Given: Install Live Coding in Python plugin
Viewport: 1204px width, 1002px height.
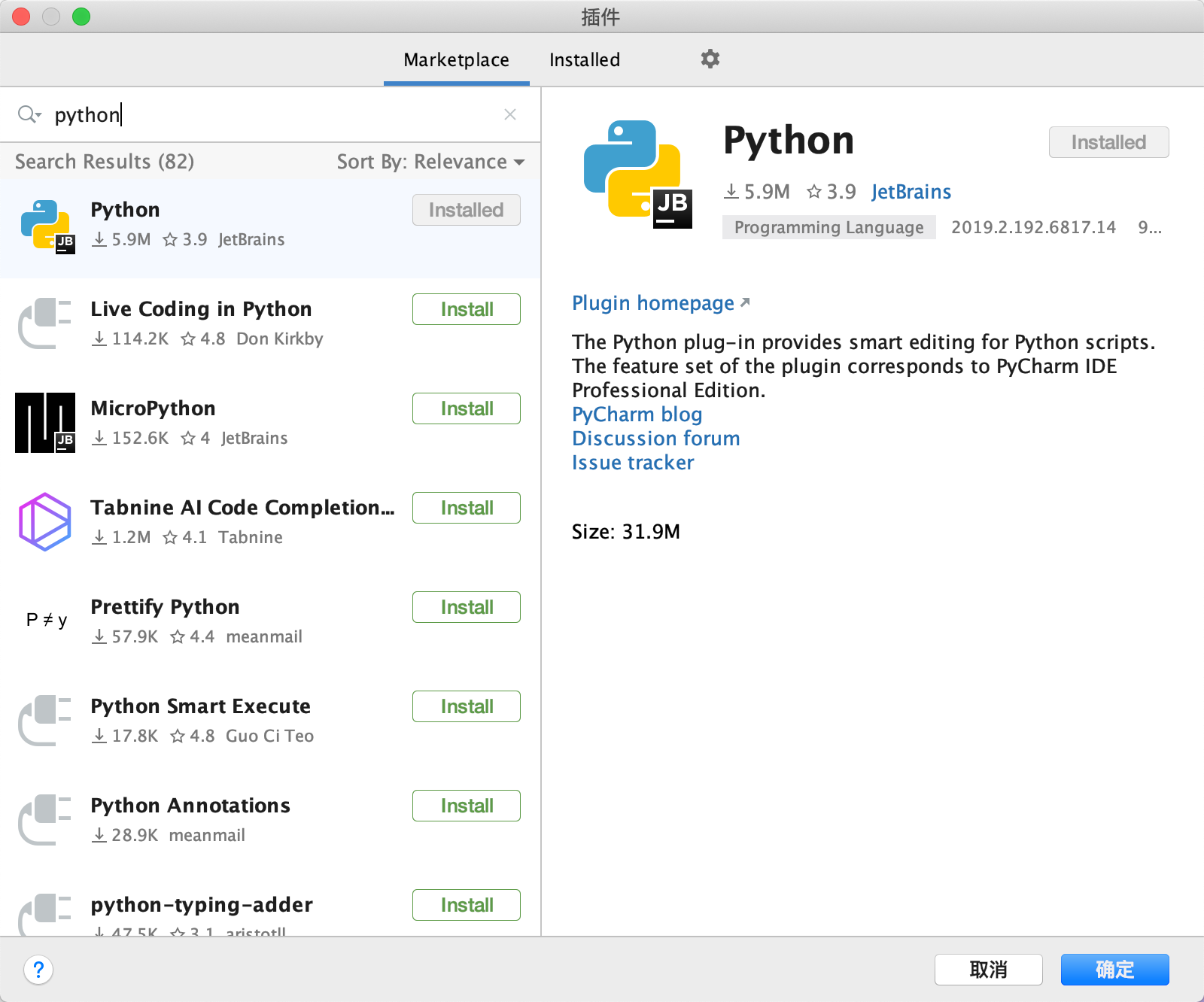Looking at the screenshot, I should coord(467,309).
